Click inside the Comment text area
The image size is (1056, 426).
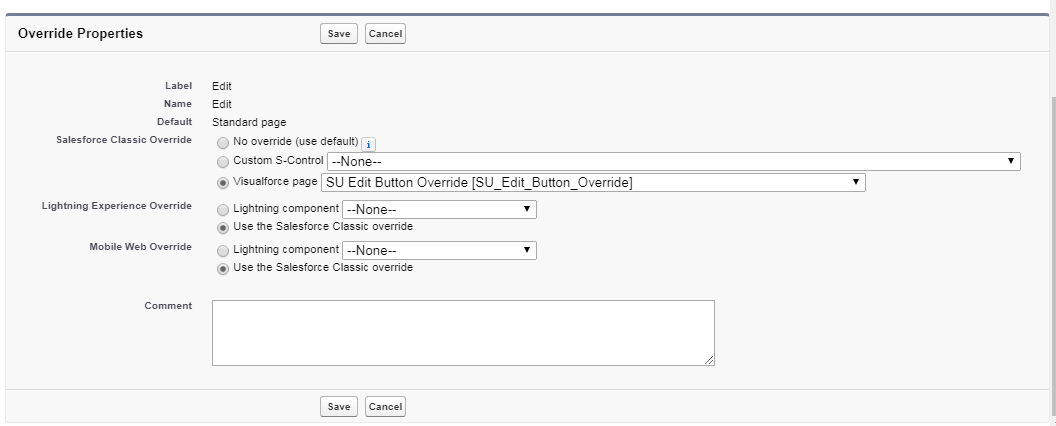[463, 333]
